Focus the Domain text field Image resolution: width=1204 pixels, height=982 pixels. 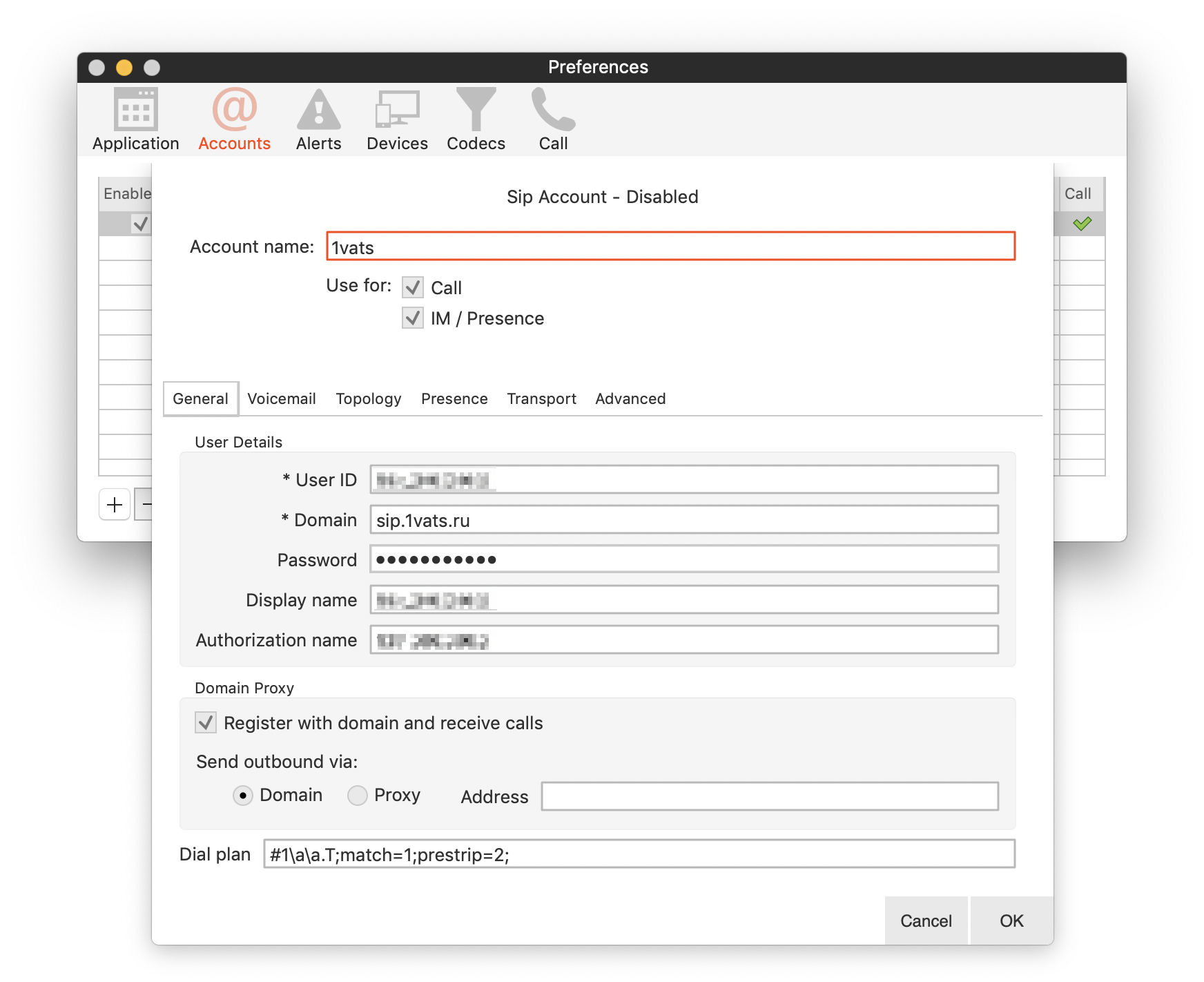click(x=683, y=520)
